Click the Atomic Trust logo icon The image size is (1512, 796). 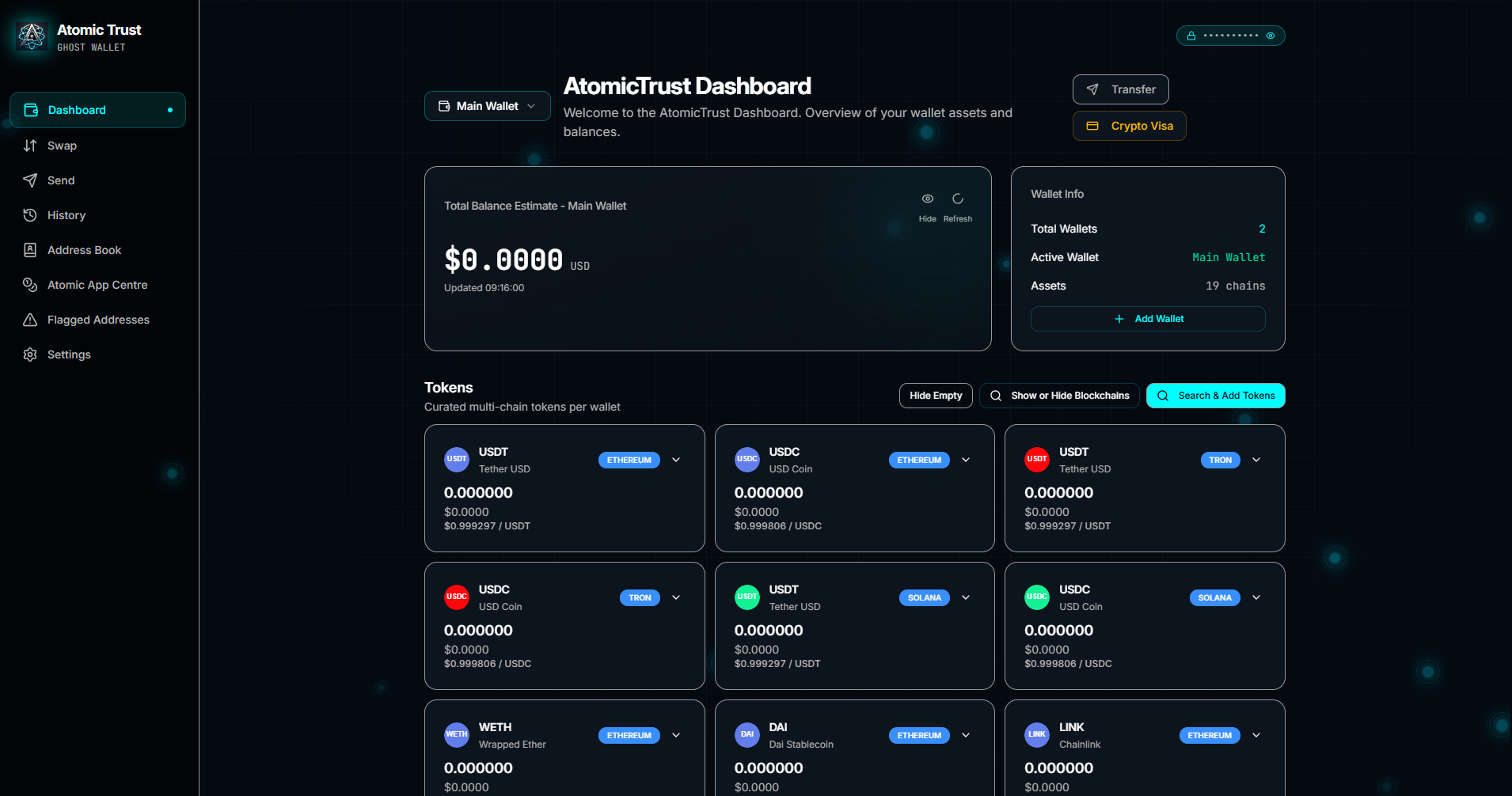[x=32, y=36]
